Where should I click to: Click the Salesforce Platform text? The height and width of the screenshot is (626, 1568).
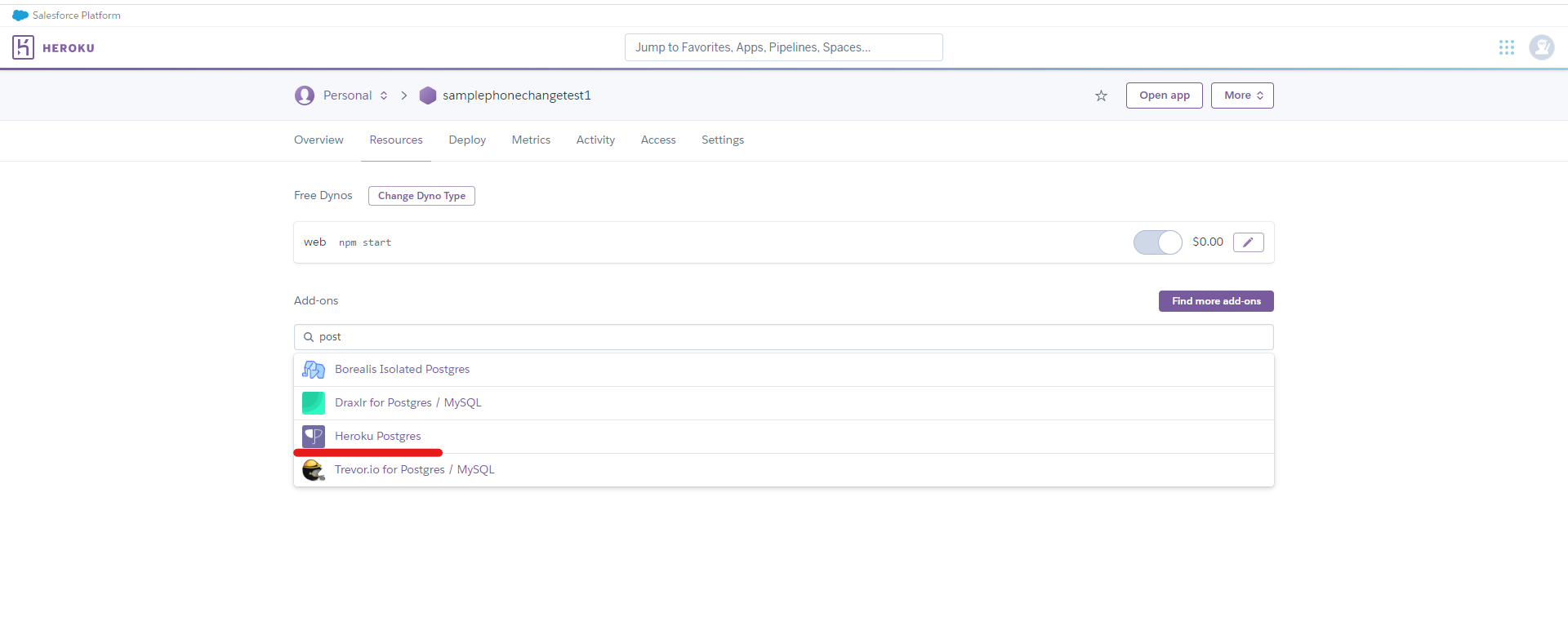77,16
